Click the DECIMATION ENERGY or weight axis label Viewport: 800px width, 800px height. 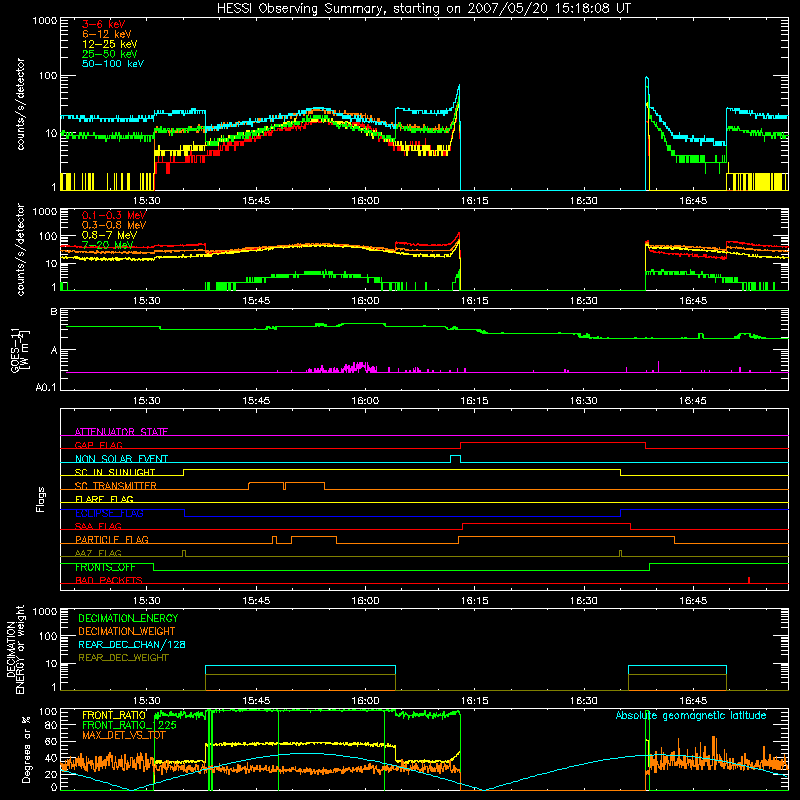click(15, 649)
